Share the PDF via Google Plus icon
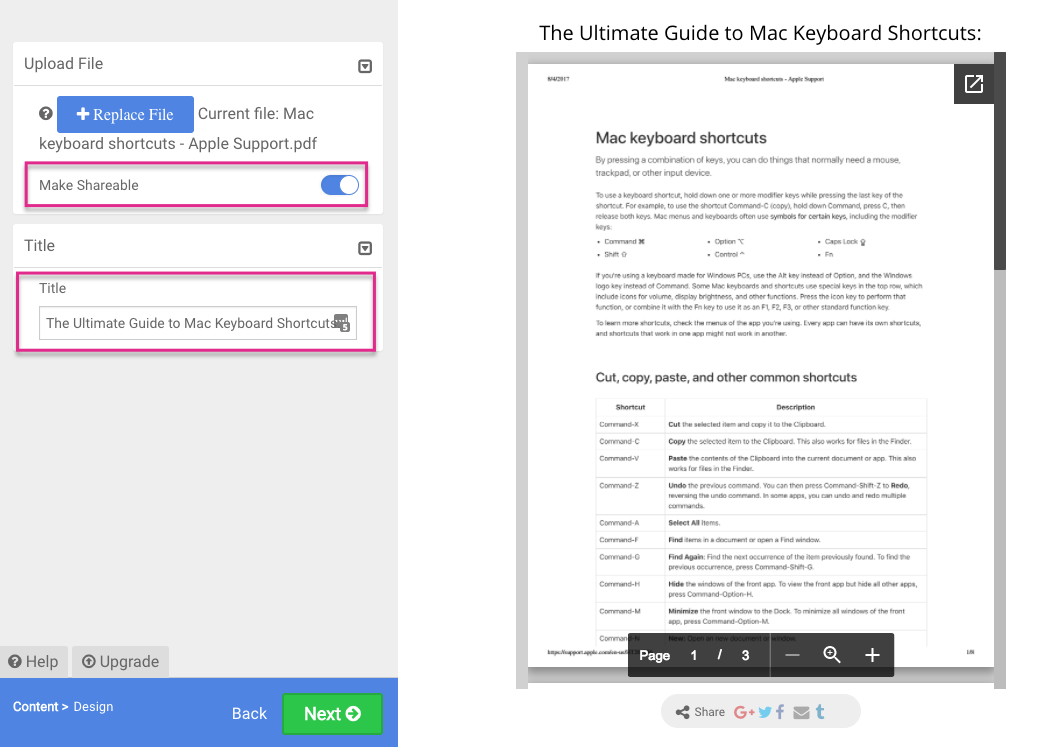 coord(744,712)
